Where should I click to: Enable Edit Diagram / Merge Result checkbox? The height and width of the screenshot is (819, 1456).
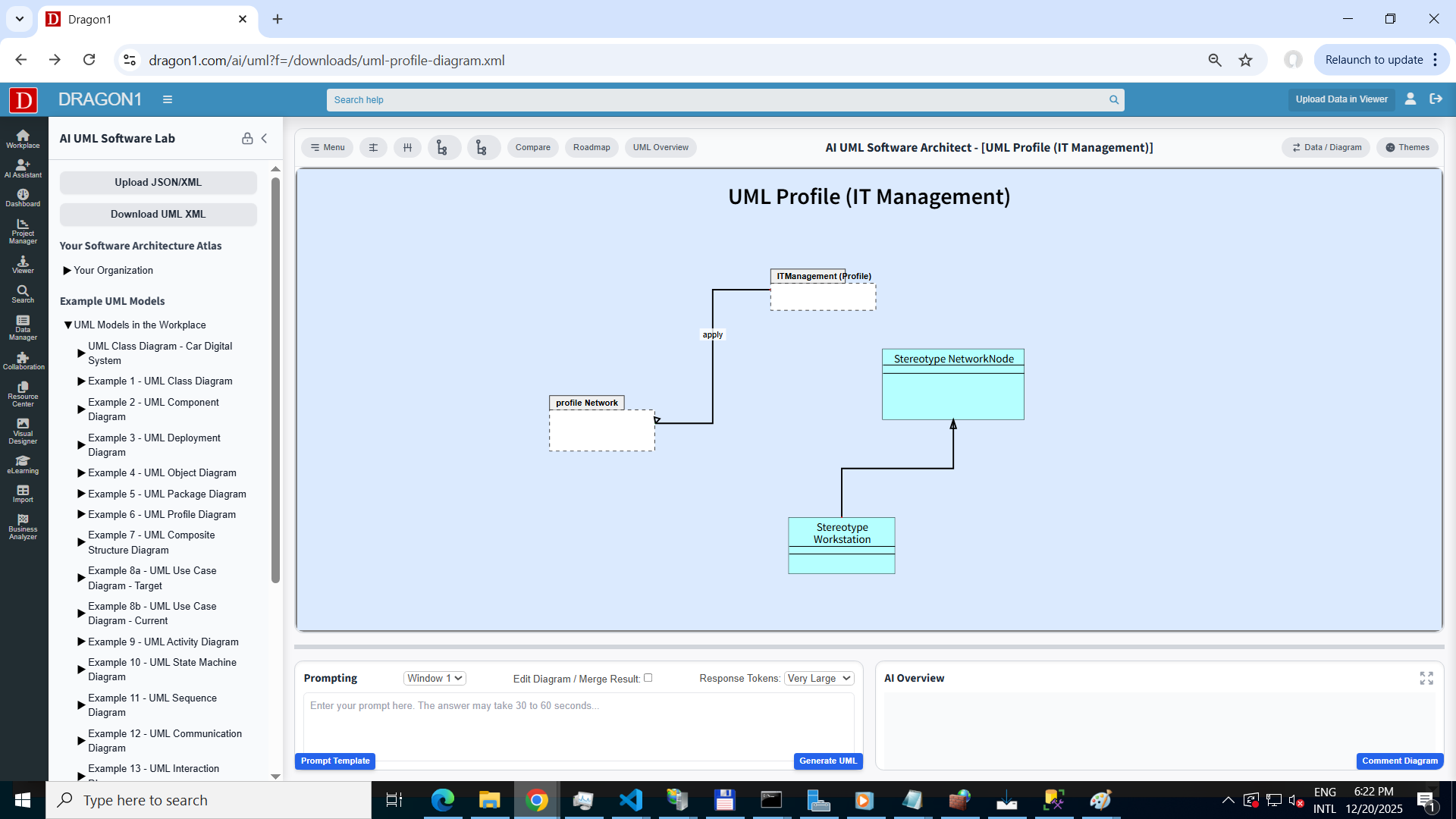pos(648,678)
